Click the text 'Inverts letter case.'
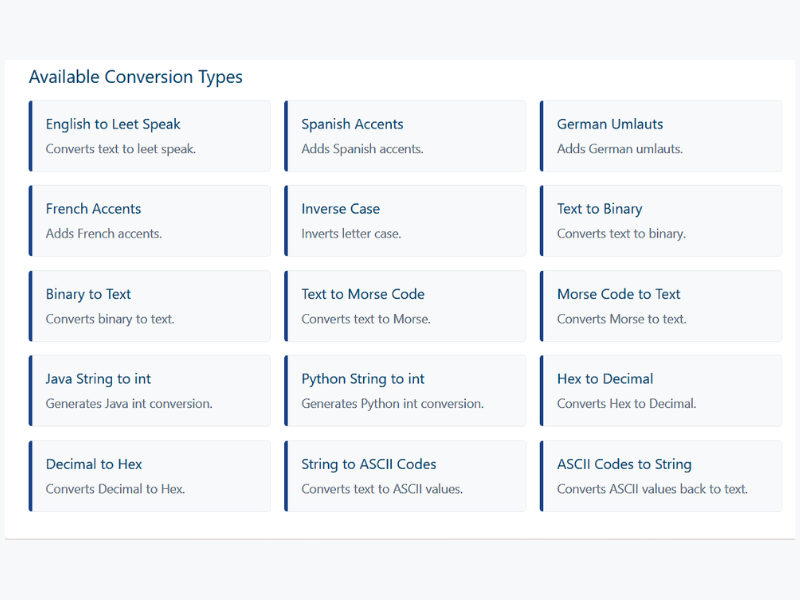 (351, 234)
